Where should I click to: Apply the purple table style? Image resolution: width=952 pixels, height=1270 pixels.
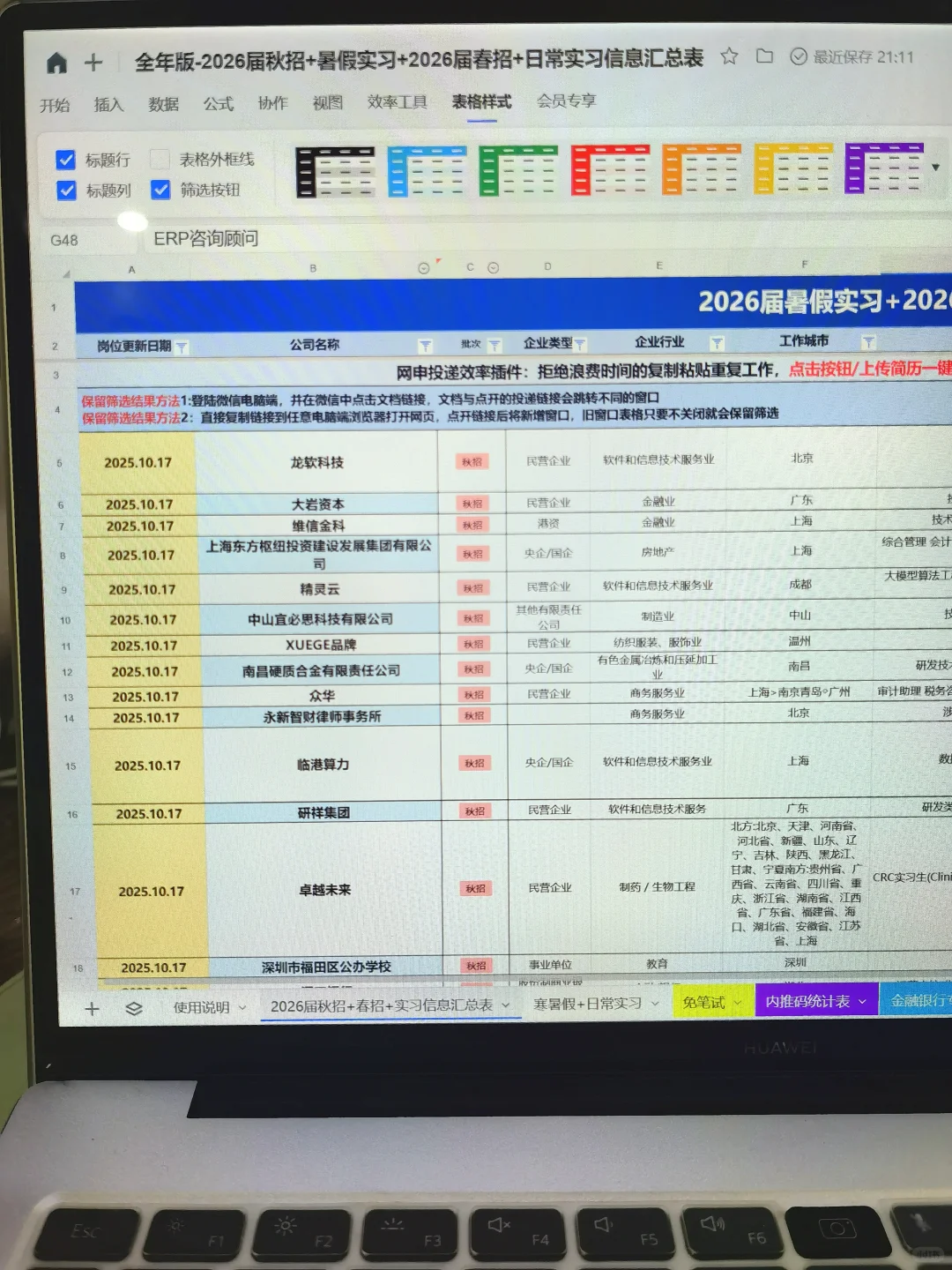pyautogui.click(x=884, y=168)
